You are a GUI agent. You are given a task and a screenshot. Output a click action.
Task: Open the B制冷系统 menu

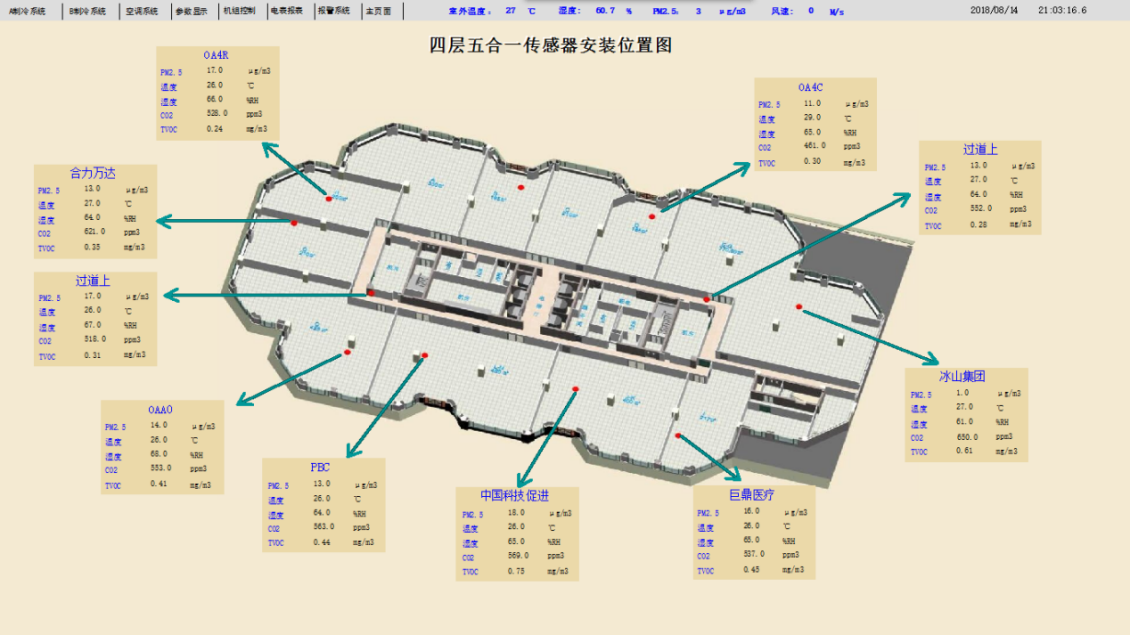[88, 11]
